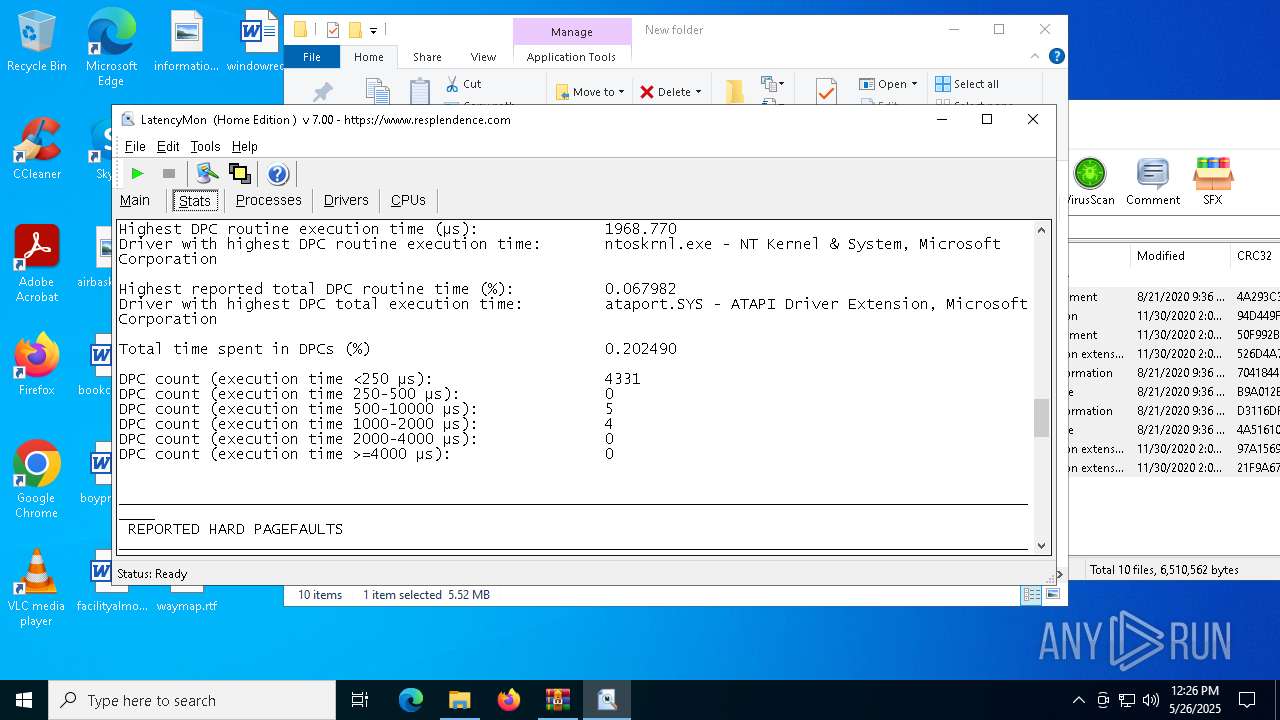Switch to the Main tab
Image resolution: width=1280 pixels, height=720 pixels.
tap(135, 200)
